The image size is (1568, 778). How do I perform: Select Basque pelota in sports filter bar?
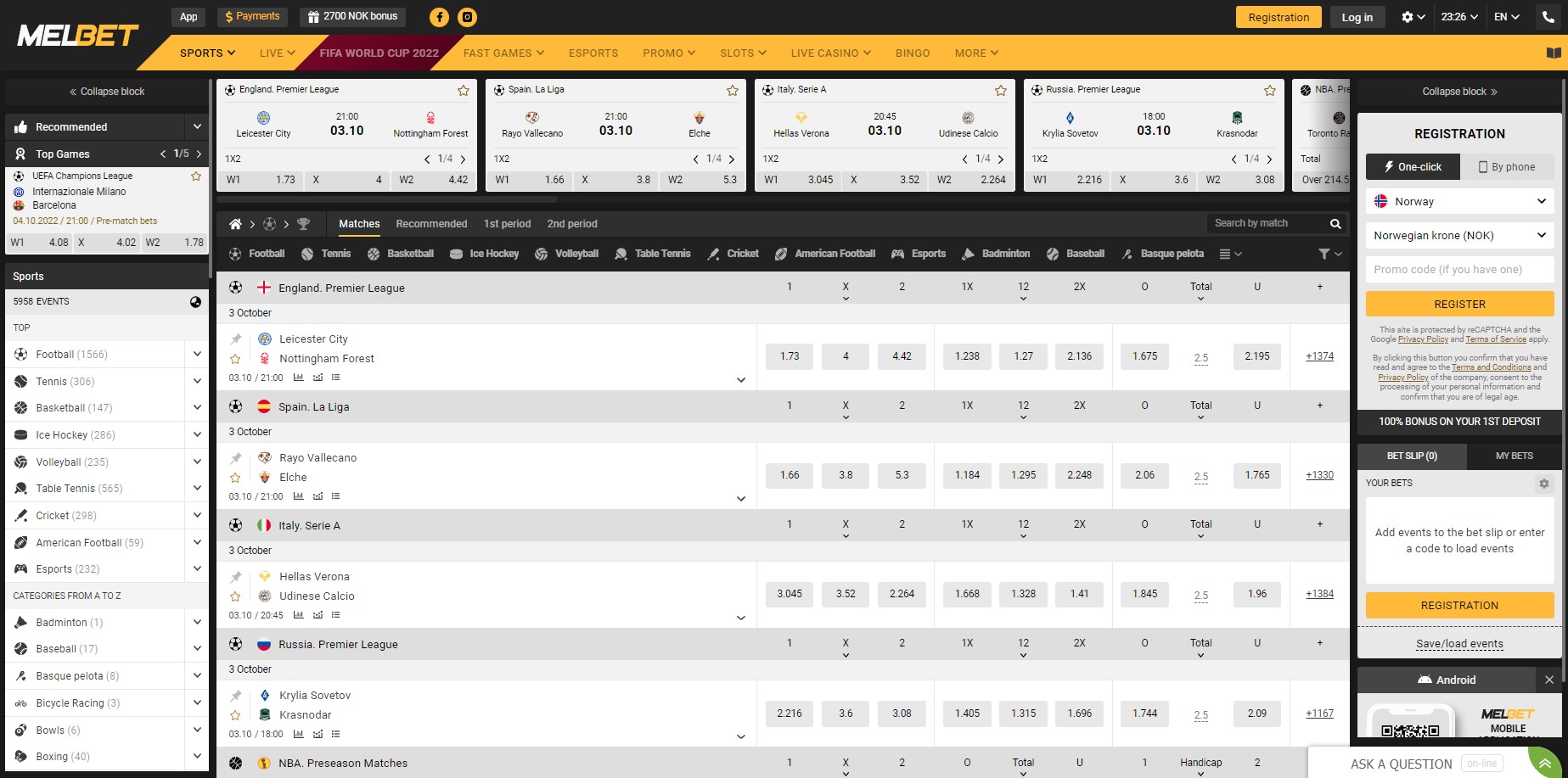tap(1162, 254)
